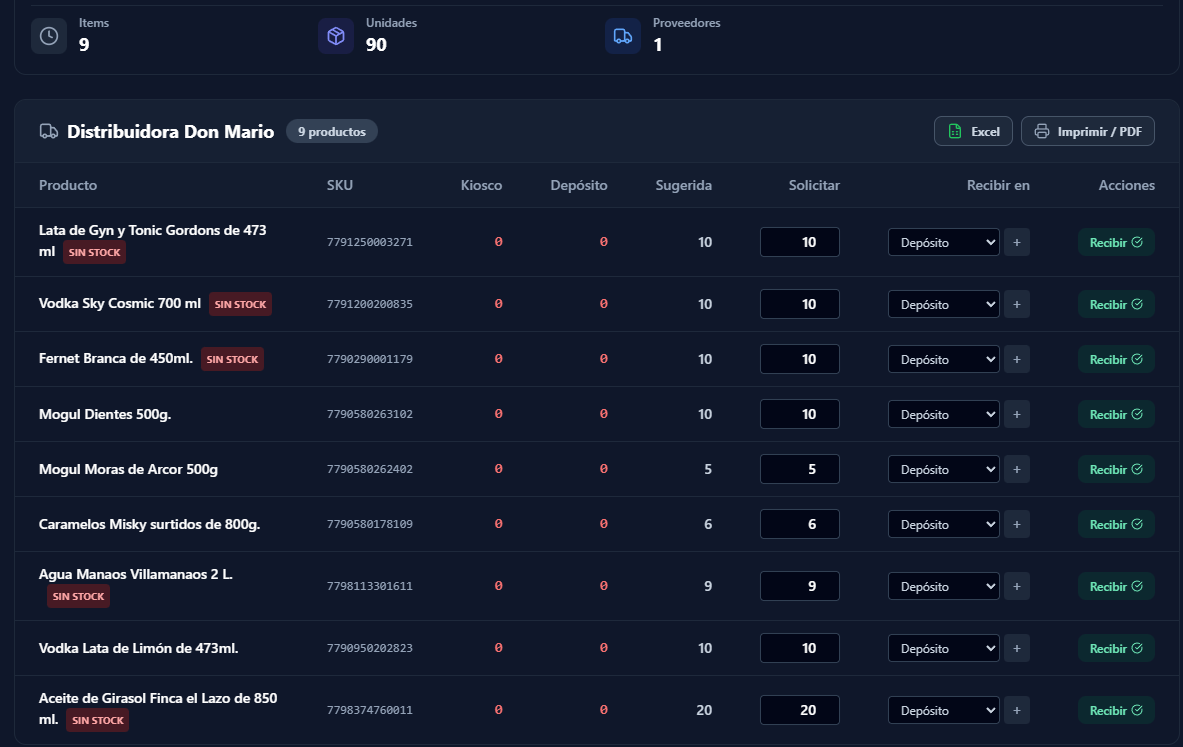
Task: Open Depósito dropdown for Agua Manaos row
Action: tap(943, 586)
